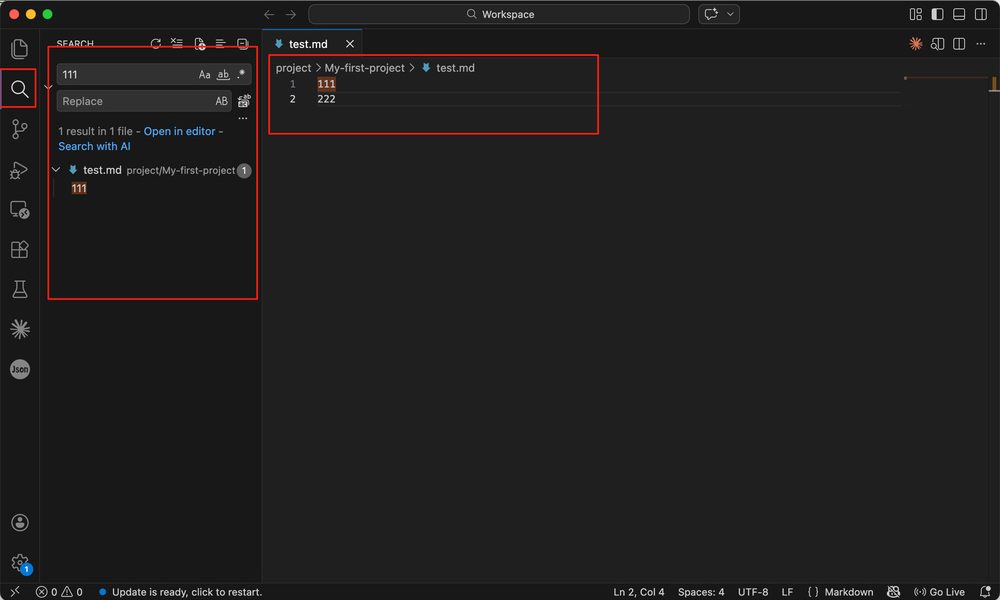Click the Replace input field

click(x=135, y=101)
